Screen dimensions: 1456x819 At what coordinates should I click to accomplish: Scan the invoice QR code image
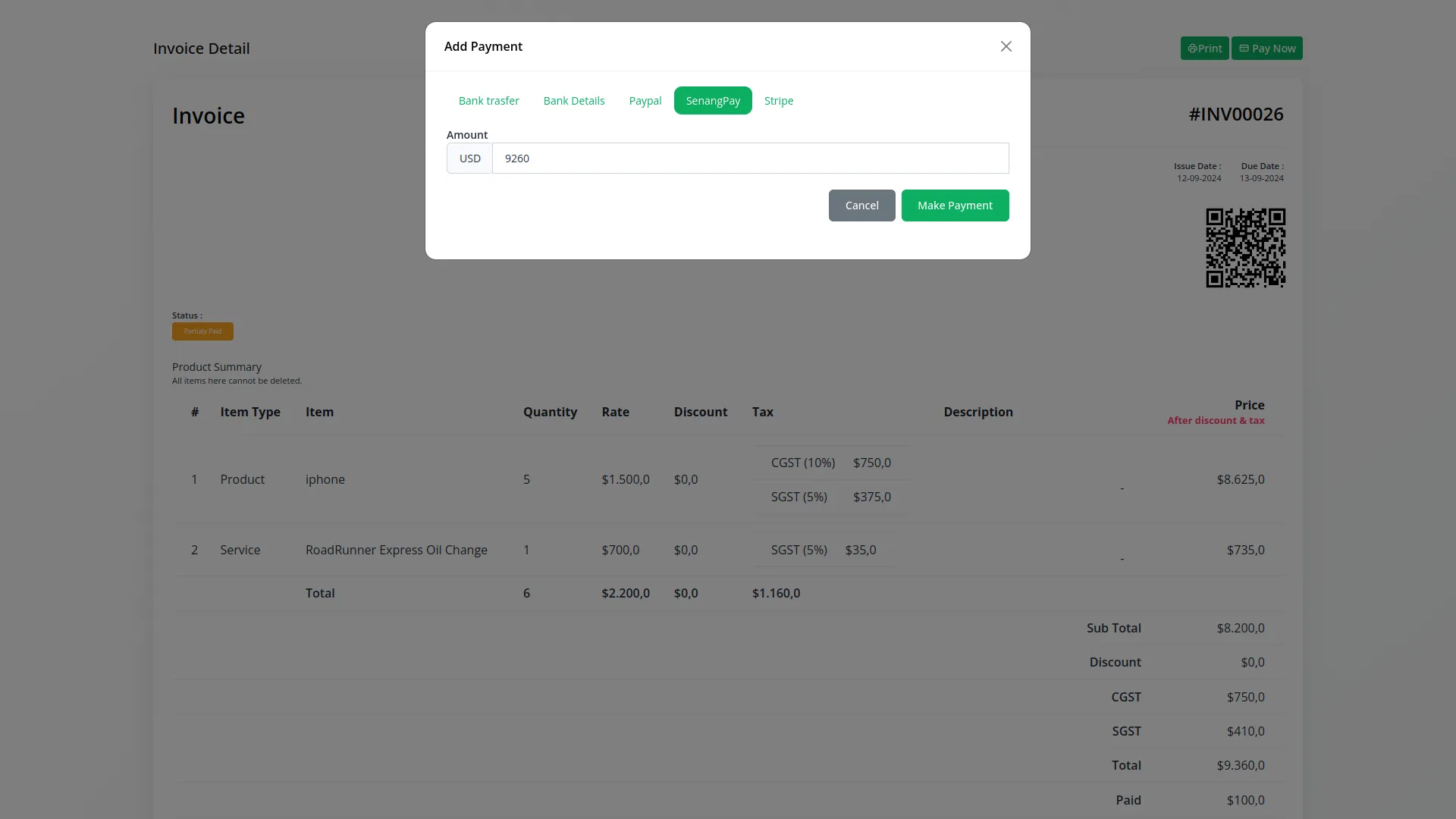[x=1245, y=247]
